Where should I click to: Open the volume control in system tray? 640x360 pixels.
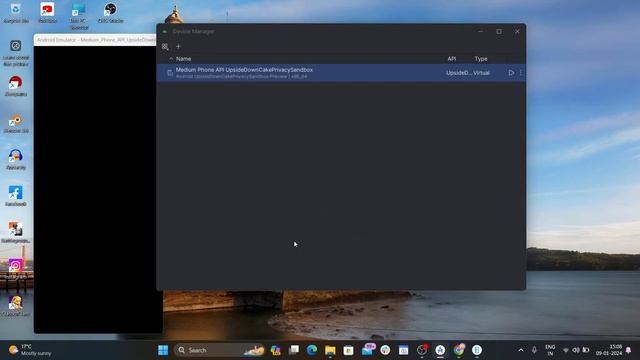click(576, 350)
